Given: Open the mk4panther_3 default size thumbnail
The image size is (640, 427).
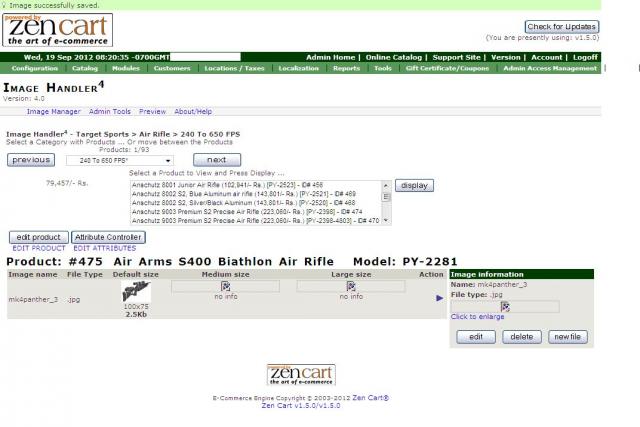Looking at the screenshot, I should [136, 291].
